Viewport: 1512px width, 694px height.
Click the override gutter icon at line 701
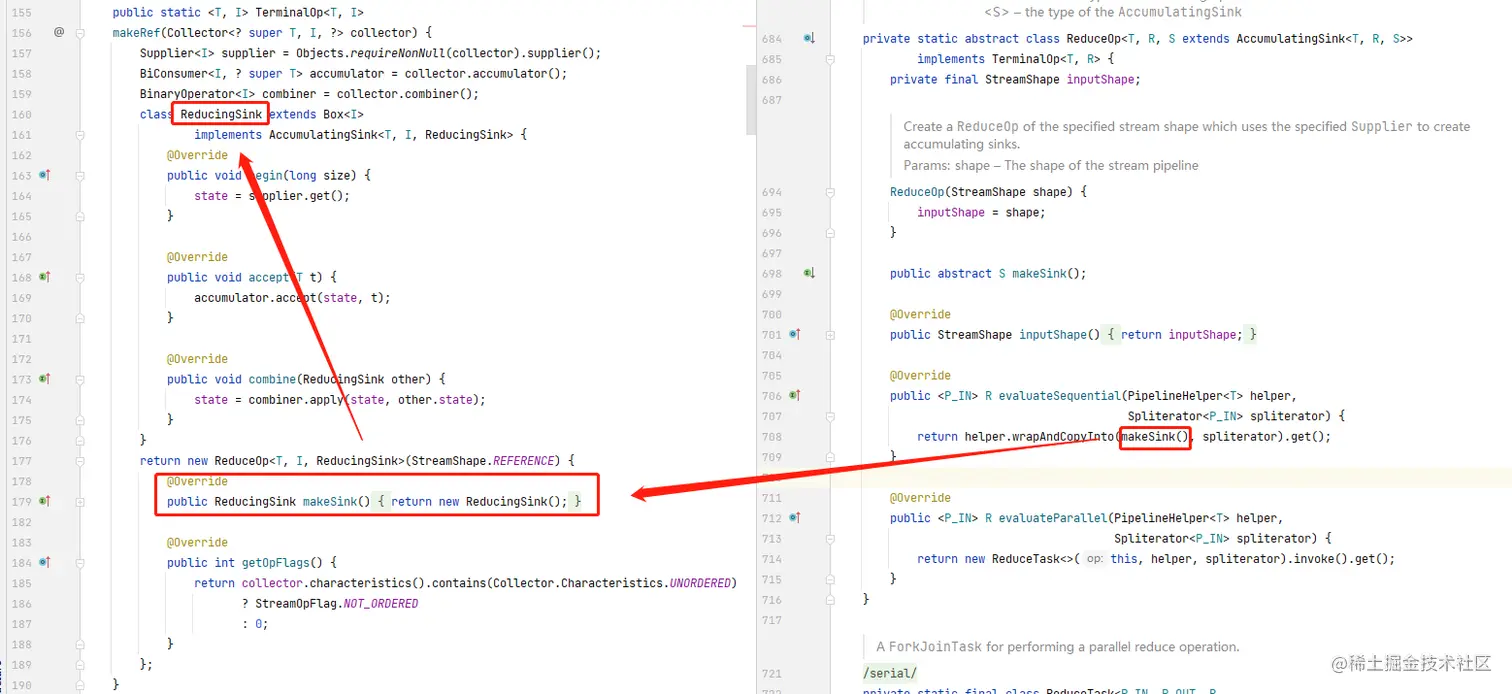tap(794, 334)
